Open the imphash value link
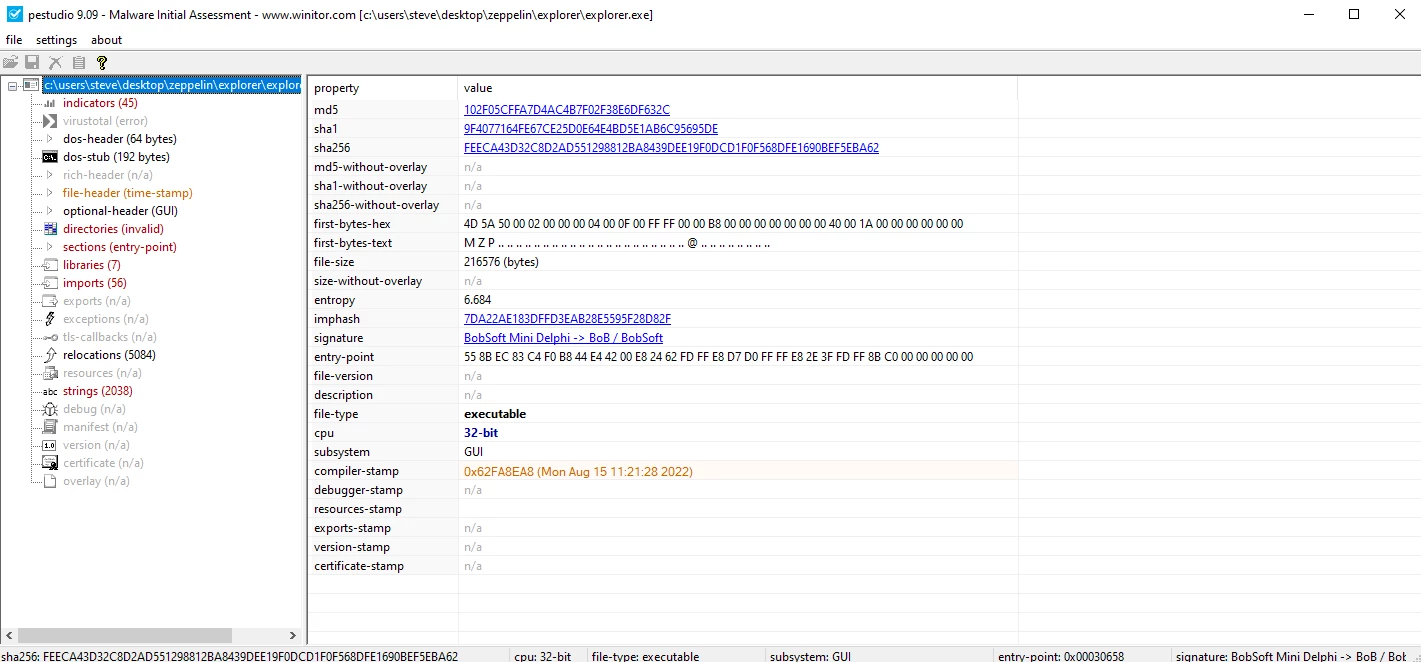 click(567, 319)
